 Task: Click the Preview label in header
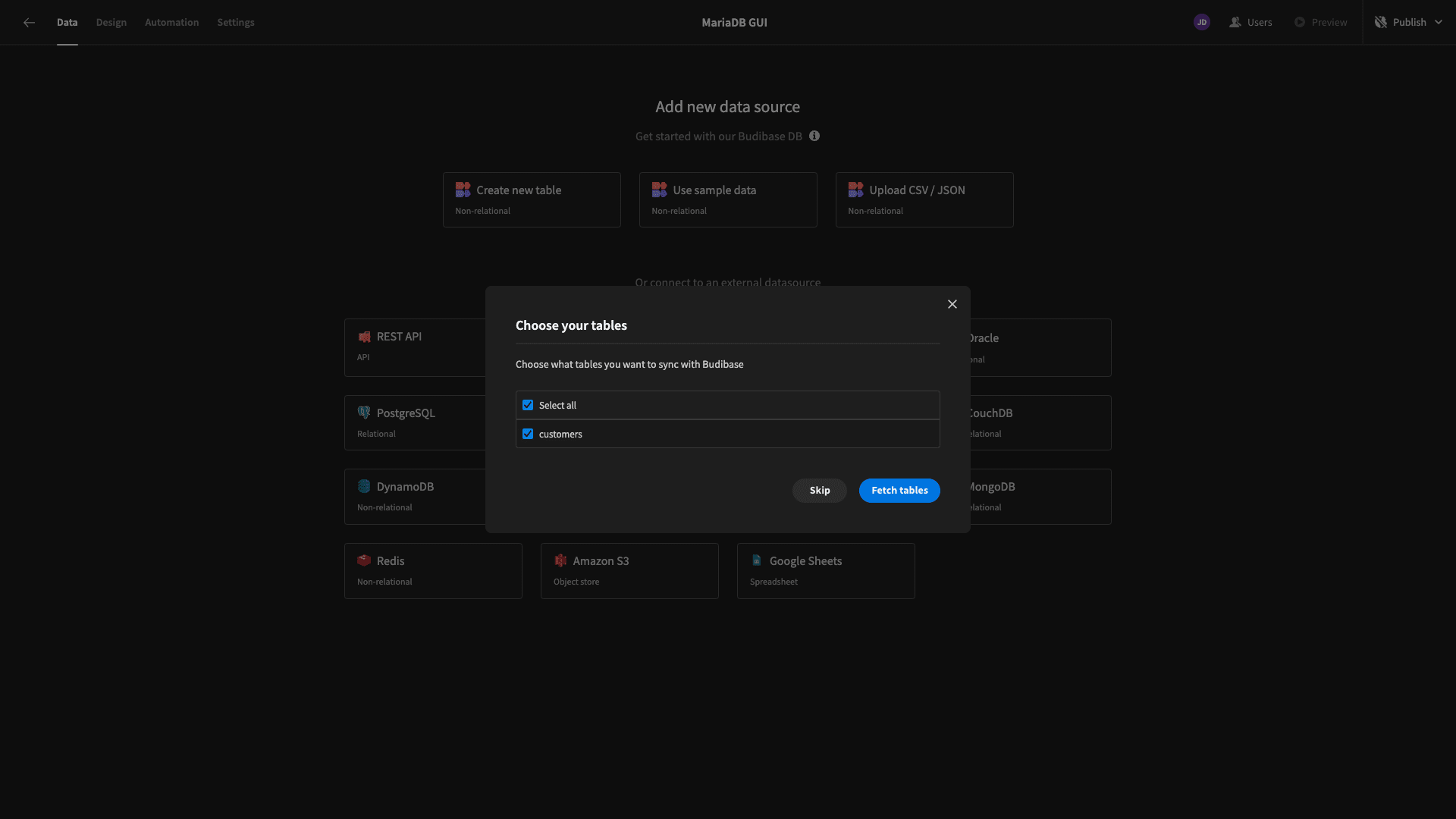[1329, 23]
